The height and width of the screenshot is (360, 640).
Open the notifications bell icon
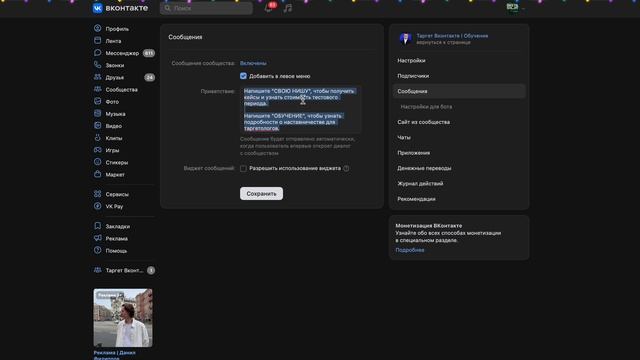tap(268, 8)
